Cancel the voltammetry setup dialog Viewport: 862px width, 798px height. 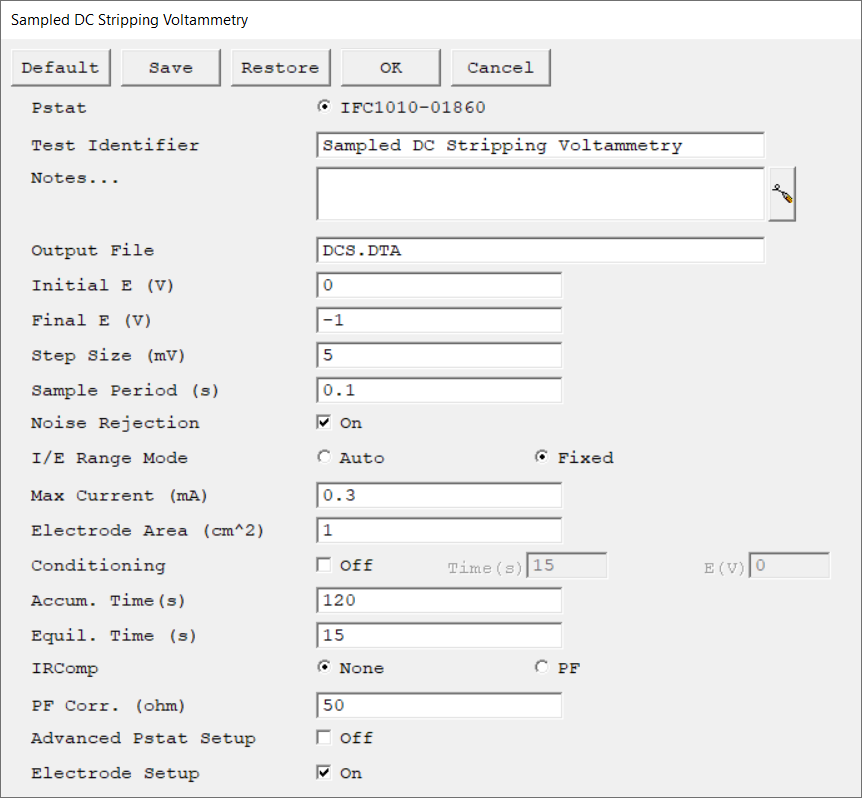tap(500, 68)
